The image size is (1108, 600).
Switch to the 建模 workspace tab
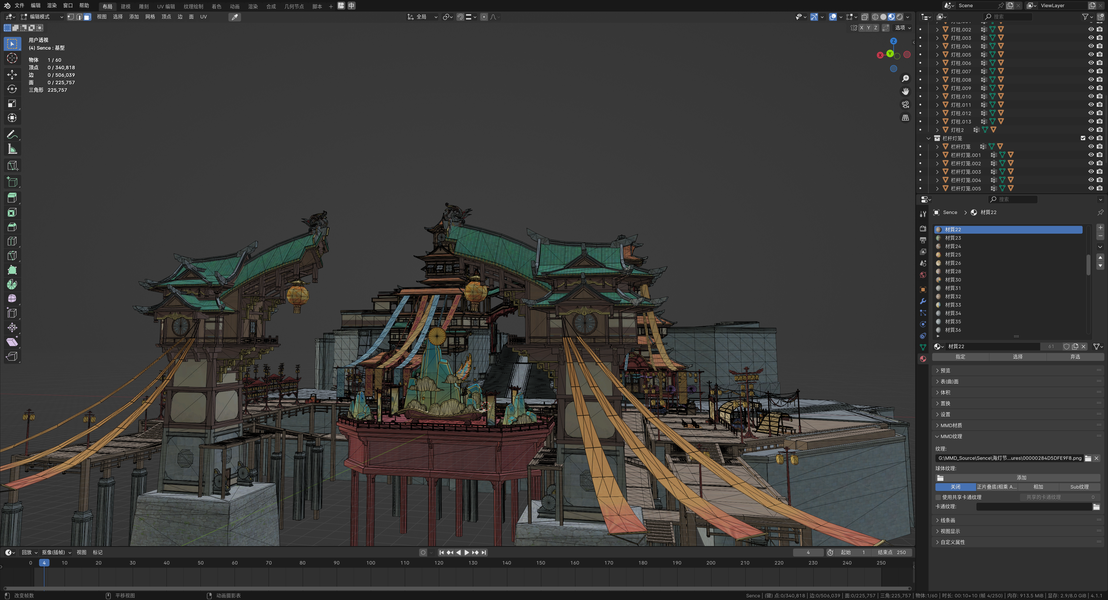[x=125, y=6]
